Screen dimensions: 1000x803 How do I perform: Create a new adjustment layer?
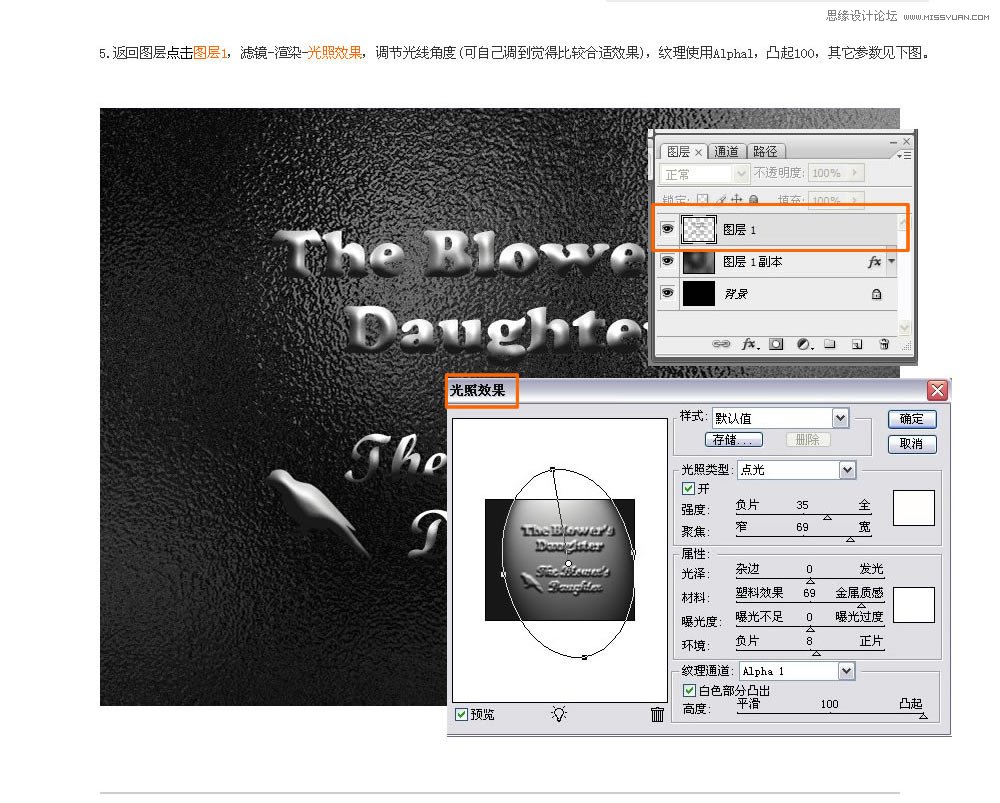click(804, 344)
